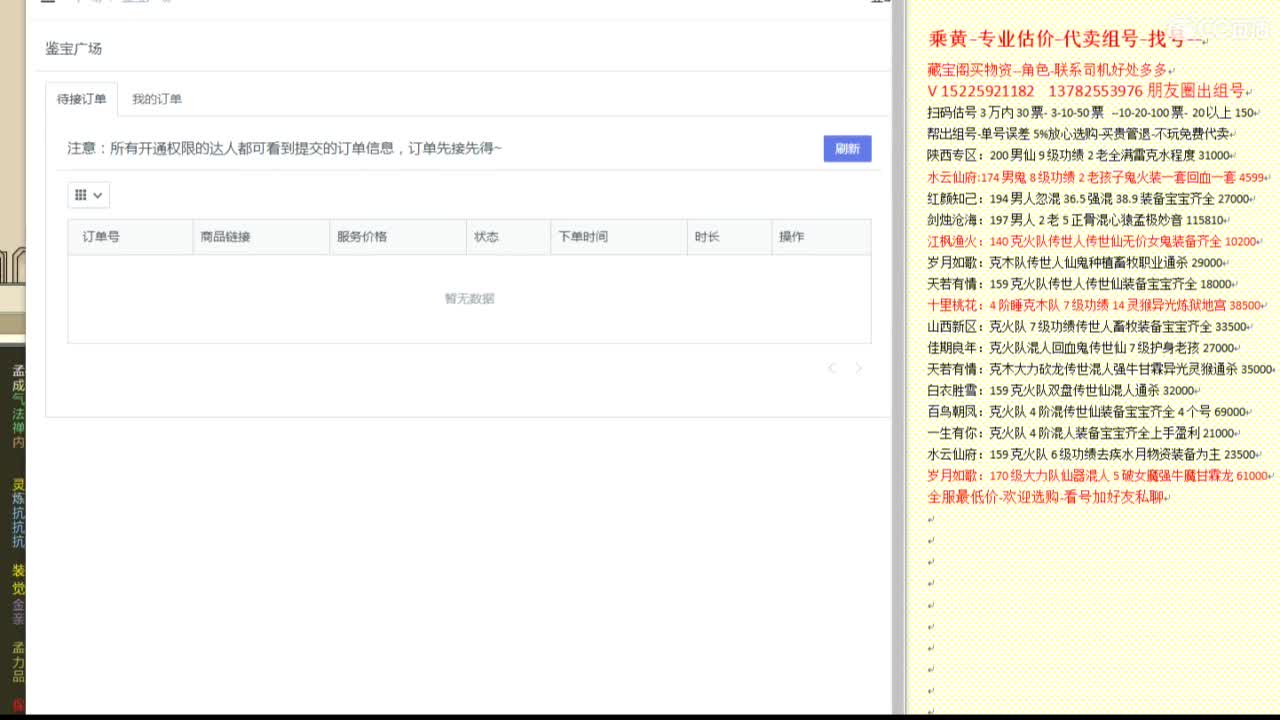The height and width of the screenshot is (720, 1280).
Task: Click the 白衣胜雪 listing line
Action: point(1061,390)
